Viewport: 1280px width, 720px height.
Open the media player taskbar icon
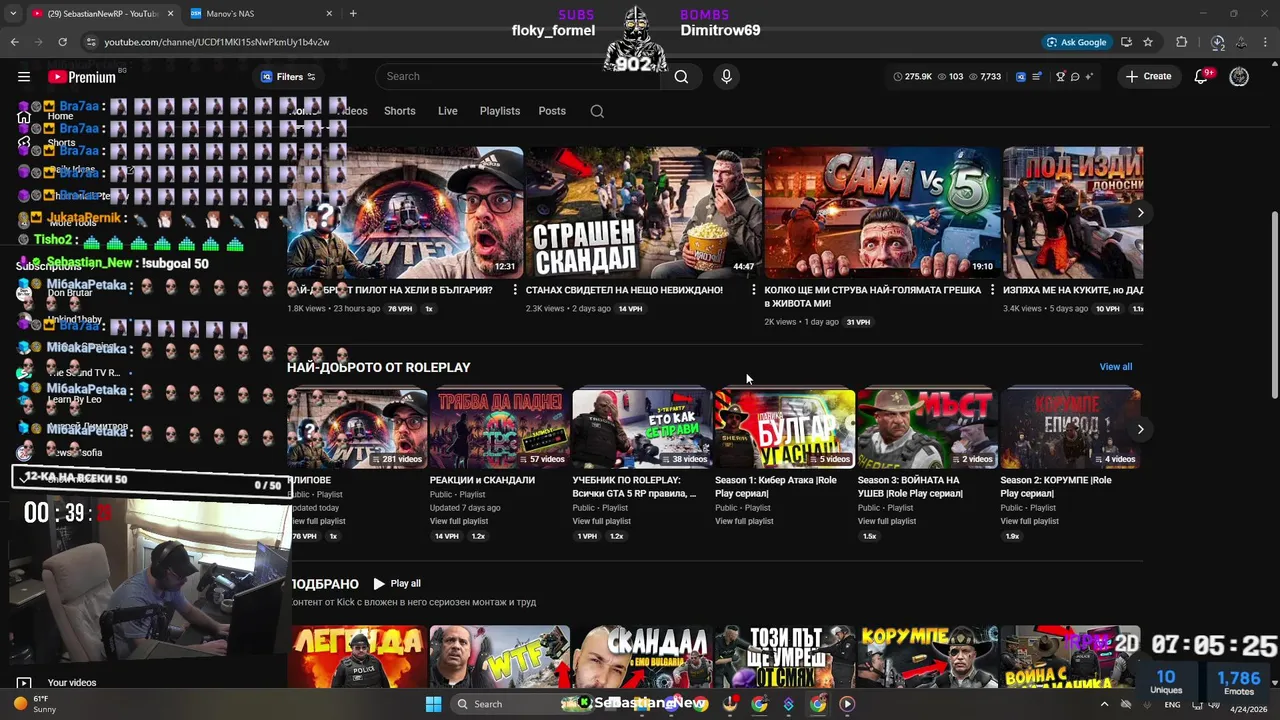point(847,704)
